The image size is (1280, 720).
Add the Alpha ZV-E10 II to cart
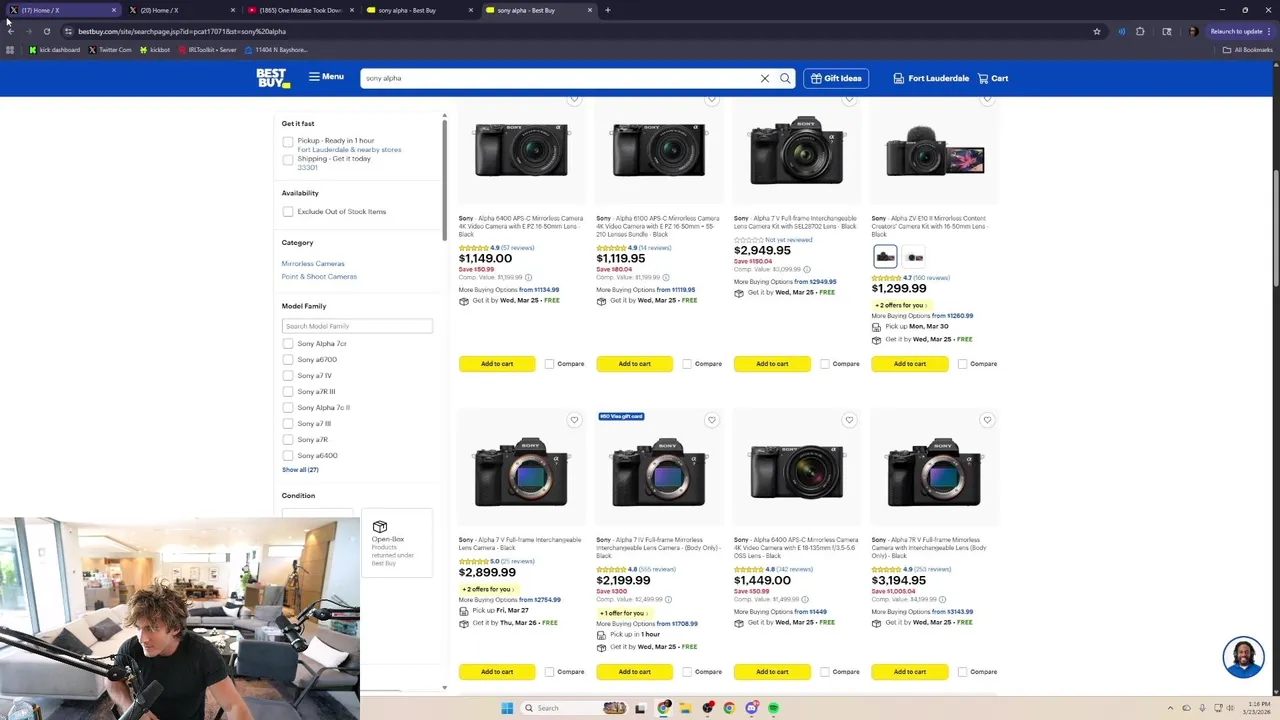910,364
